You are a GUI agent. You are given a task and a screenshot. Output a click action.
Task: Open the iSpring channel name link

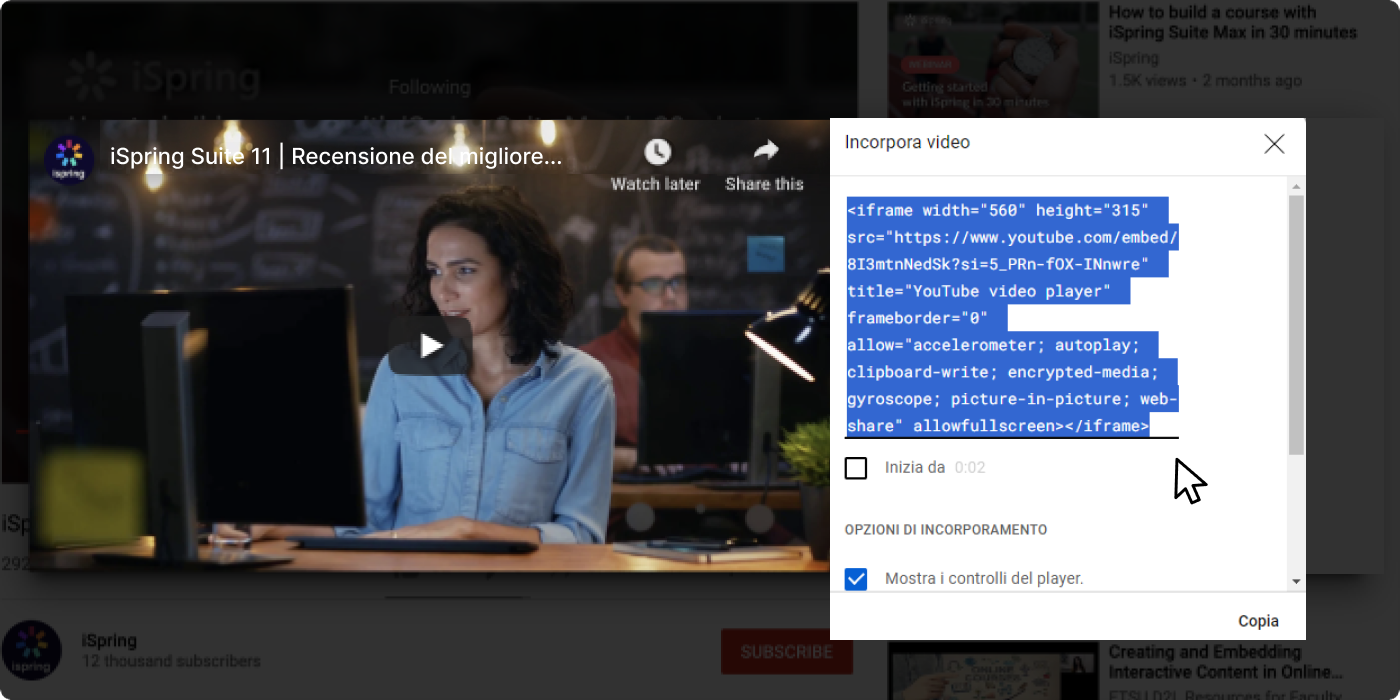tap(109, 640)
